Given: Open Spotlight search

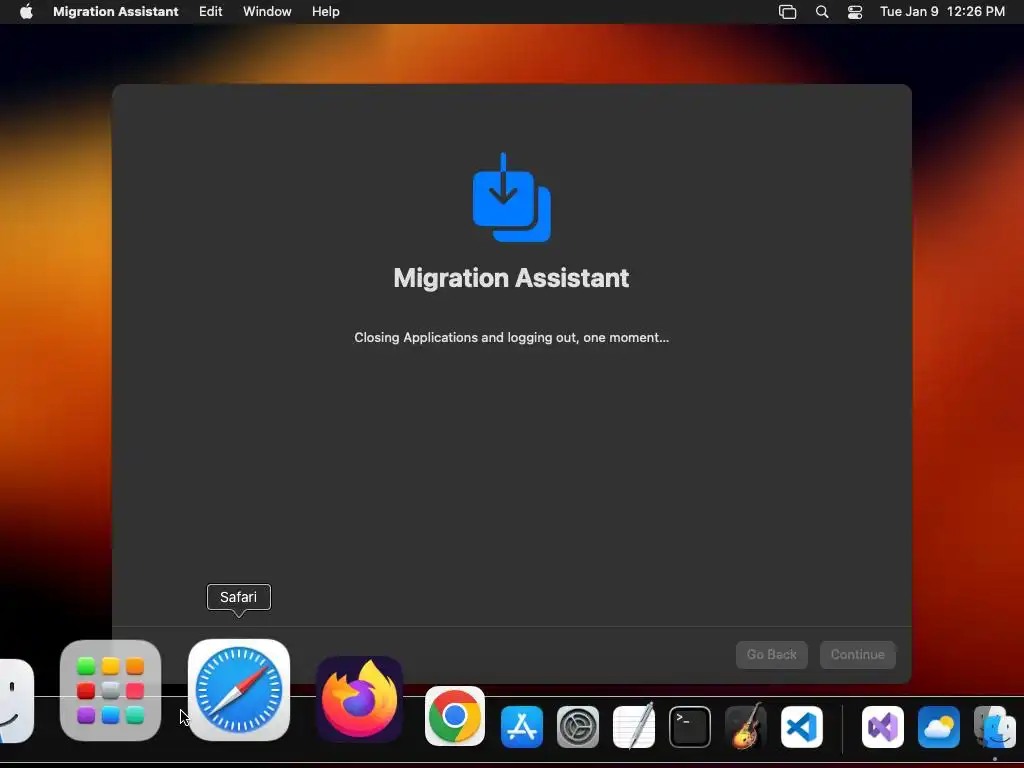Looking at the screenshot, I should click(x=822, y=12).
